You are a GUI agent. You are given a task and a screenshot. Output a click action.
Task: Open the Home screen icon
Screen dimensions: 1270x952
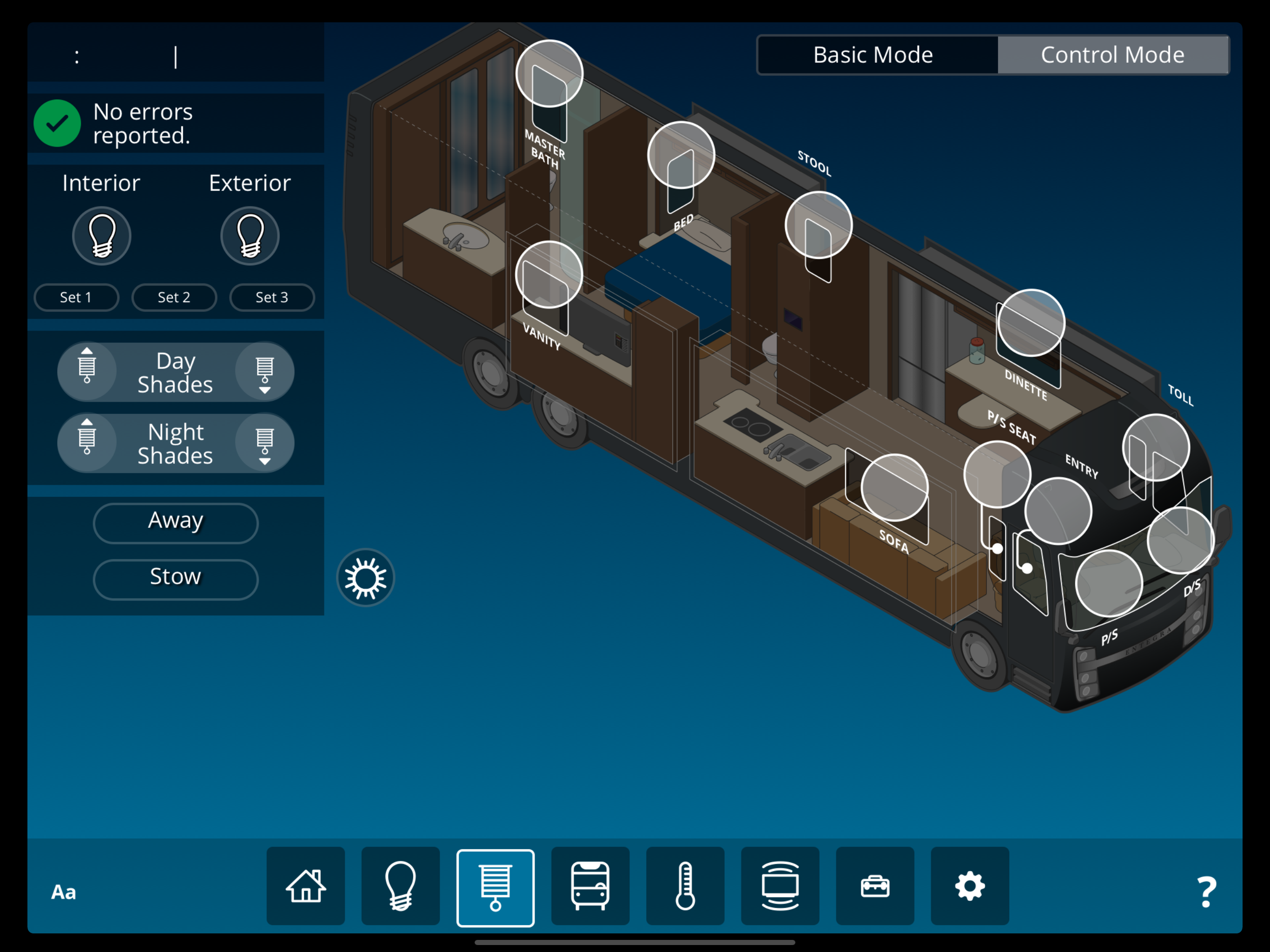click(x=305, y=886)
